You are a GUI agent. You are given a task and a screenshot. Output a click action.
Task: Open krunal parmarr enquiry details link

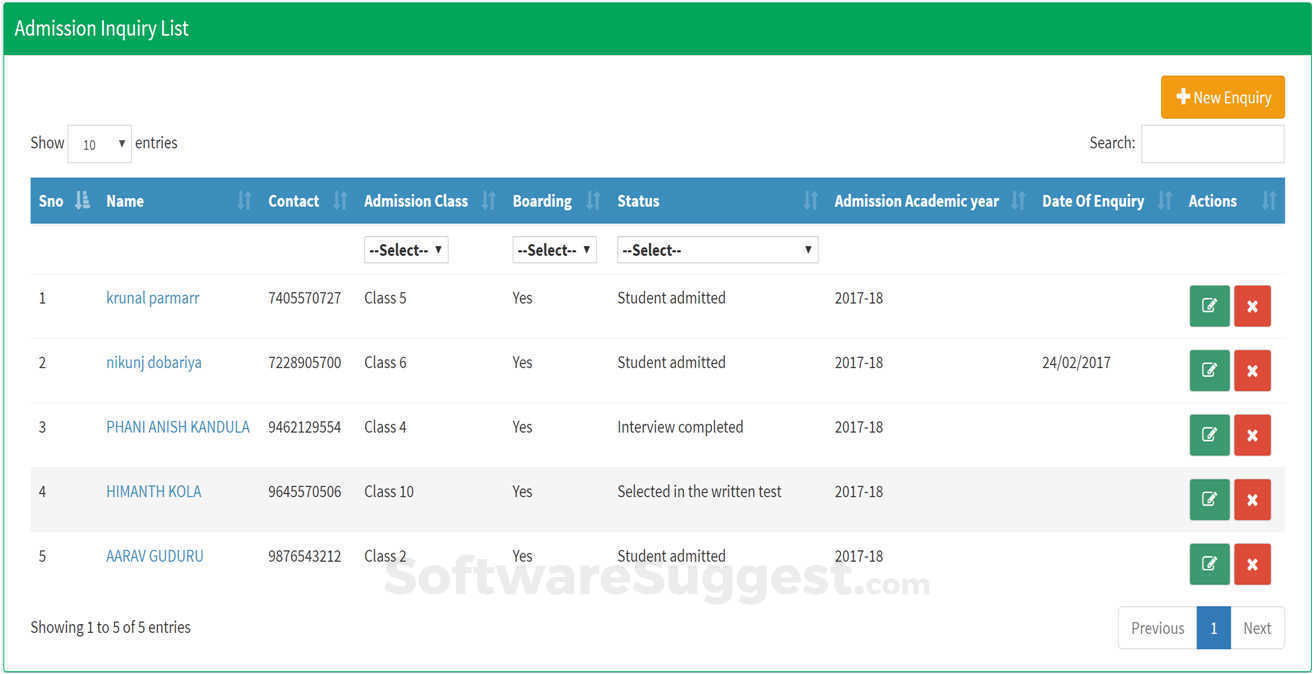[x=152, y=298]
